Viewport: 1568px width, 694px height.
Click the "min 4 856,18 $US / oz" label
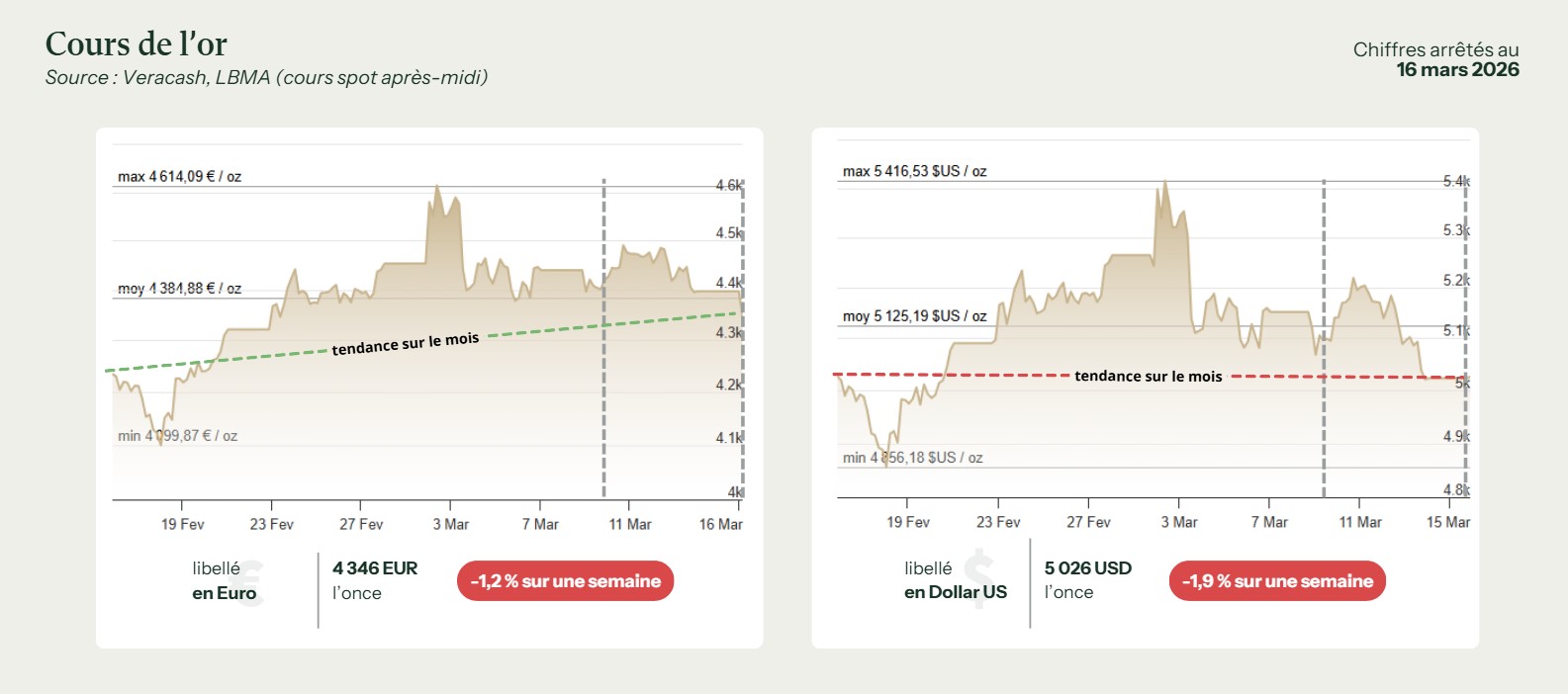tap(912, 458)
